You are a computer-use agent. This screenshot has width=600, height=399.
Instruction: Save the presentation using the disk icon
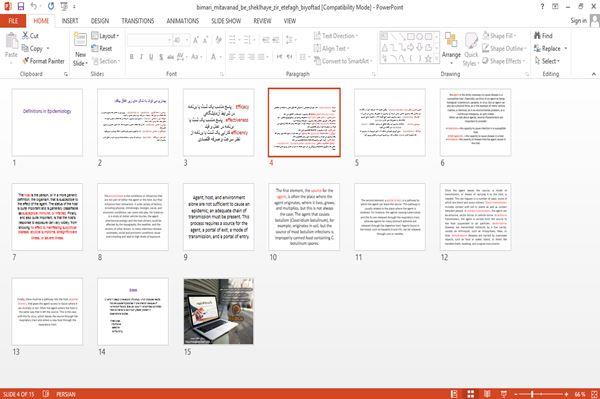pos(21,7)
